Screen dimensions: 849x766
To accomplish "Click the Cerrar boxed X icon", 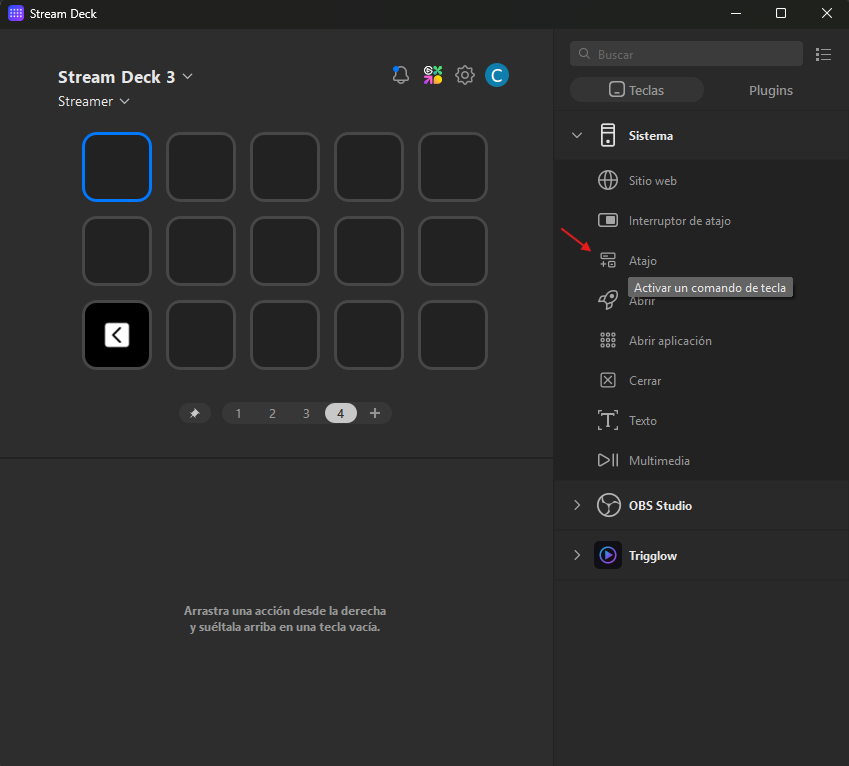I will (x=608, y=380).
